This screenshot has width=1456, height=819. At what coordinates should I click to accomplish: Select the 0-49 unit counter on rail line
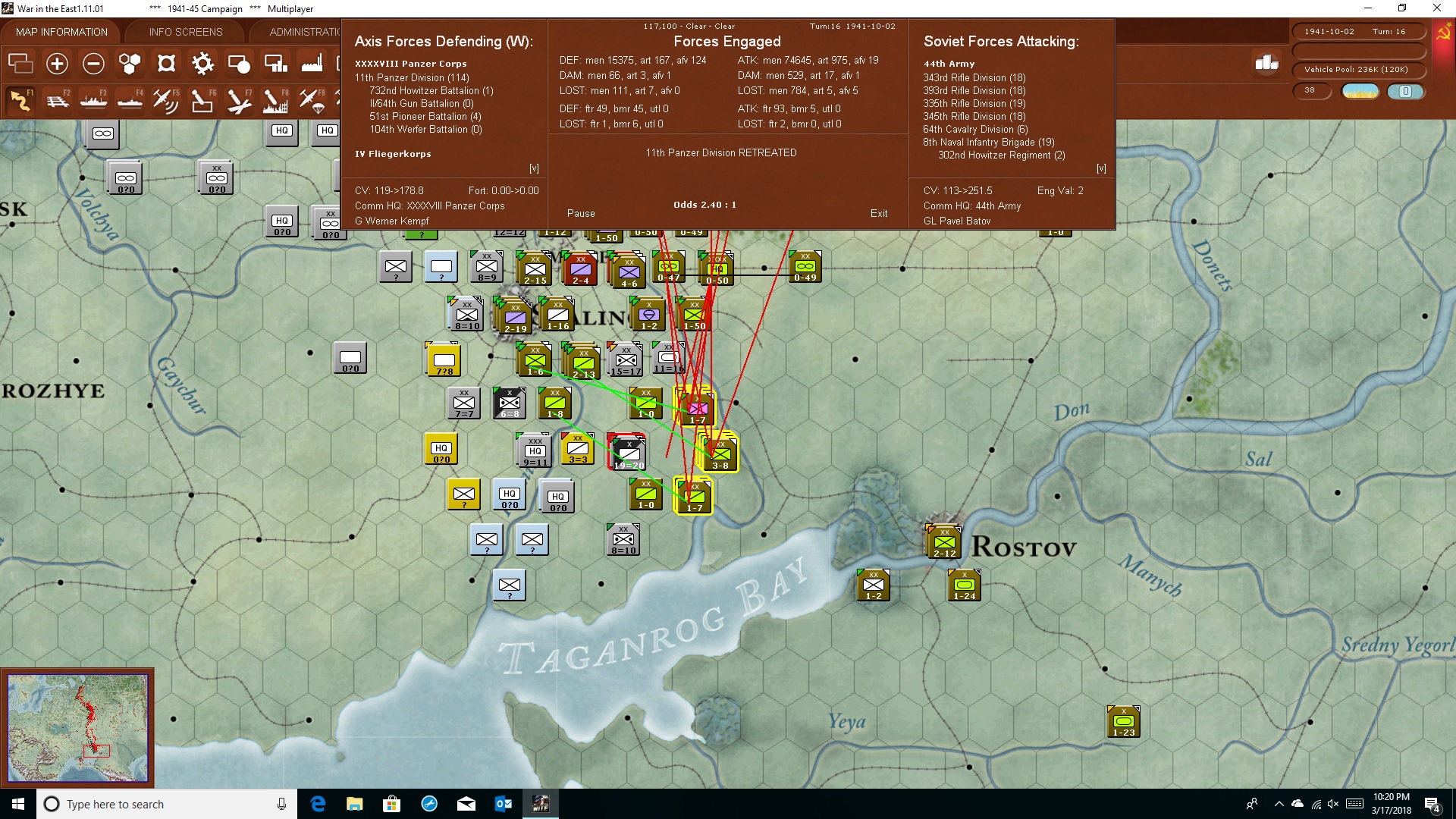coord(805,267)
